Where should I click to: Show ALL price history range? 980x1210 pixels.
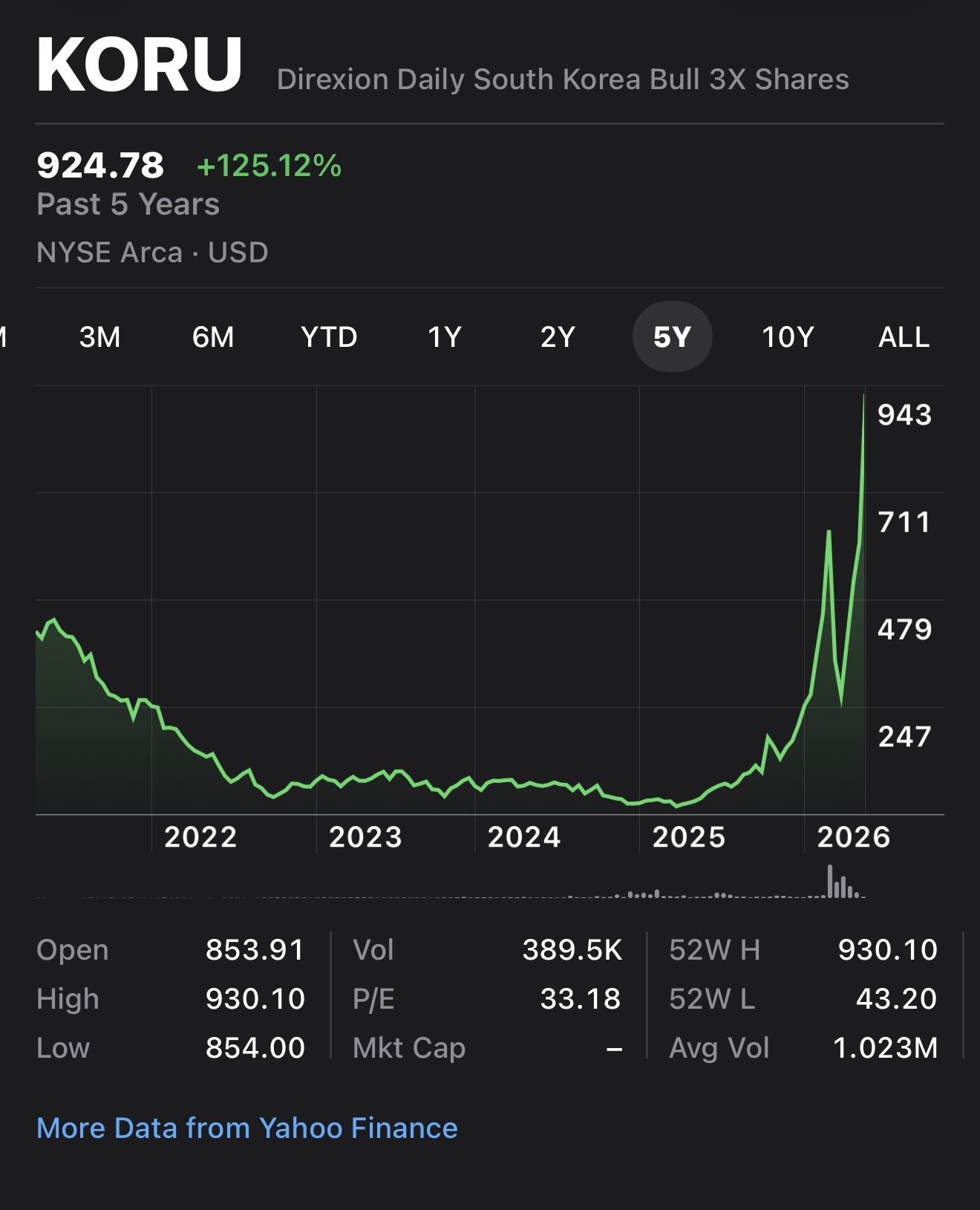(904, 337)
